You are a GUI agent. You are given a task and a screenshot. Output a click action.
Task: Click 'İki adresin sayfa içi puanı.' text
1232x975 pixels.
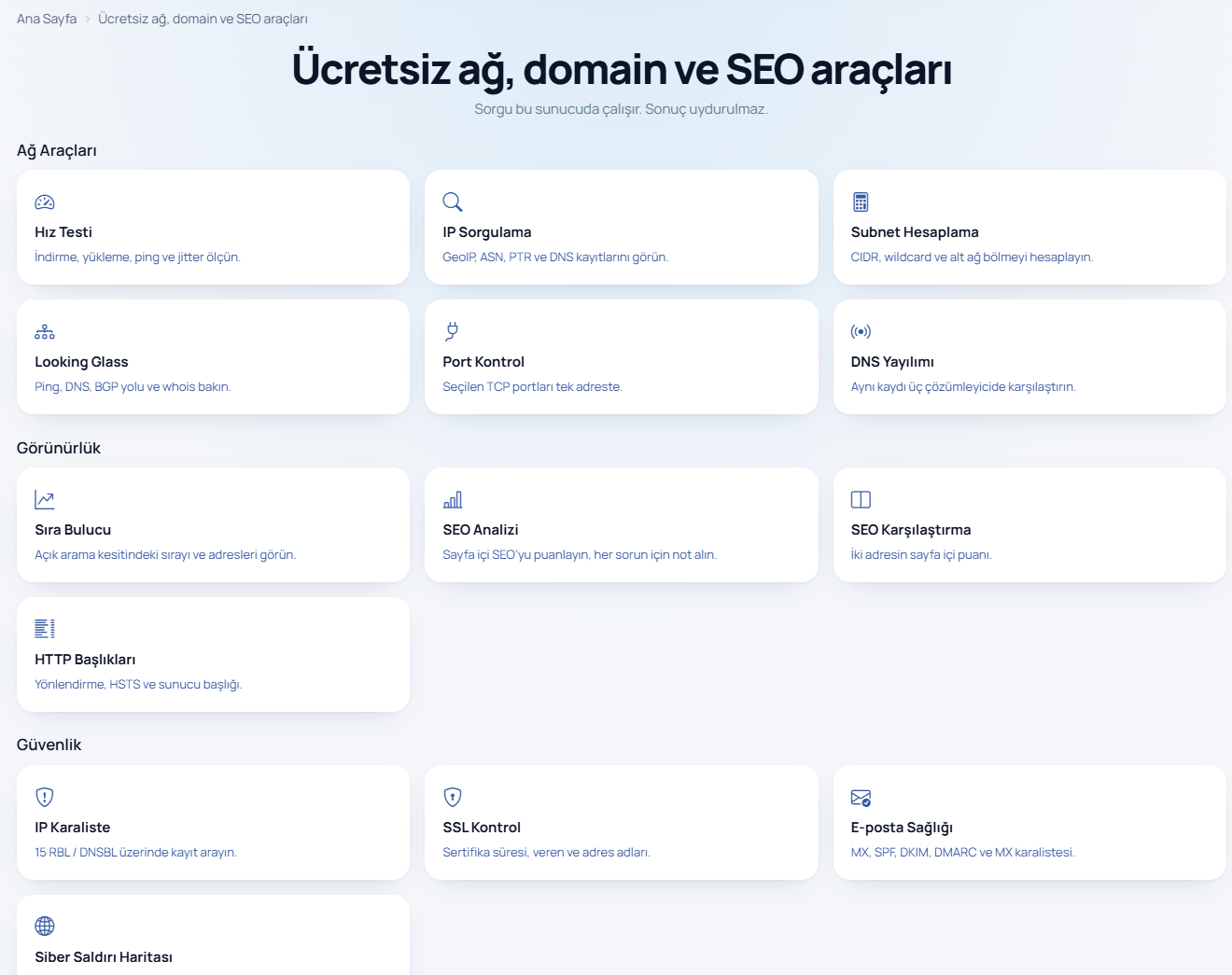[921, 555]
